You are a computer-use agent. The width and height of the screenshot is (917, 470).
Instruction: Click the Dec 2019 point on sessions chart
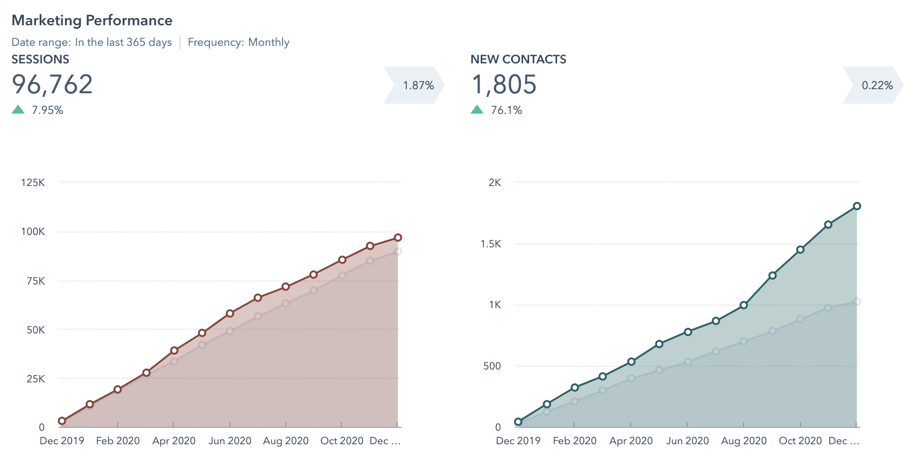(62, 421)
